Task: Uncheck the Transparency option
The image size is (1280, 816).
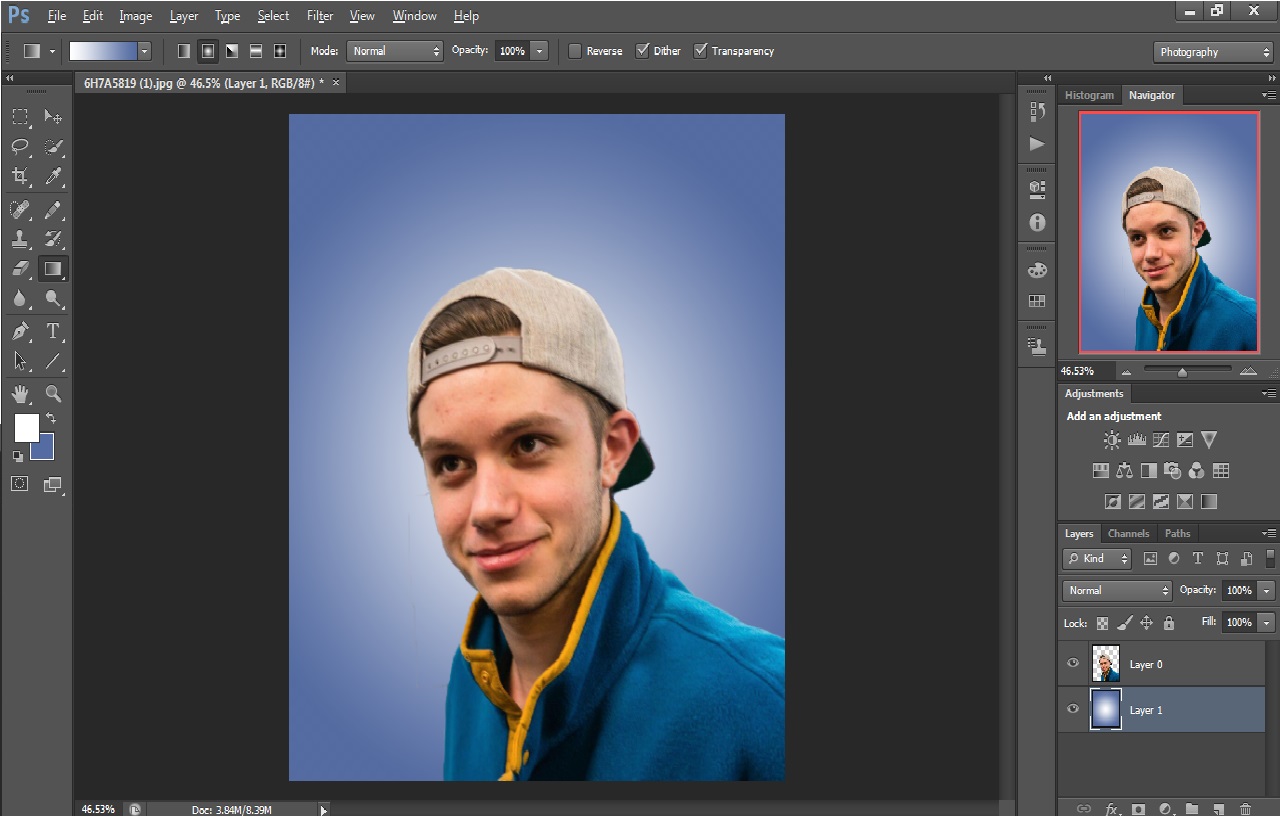Action: [x=701, y=51]
